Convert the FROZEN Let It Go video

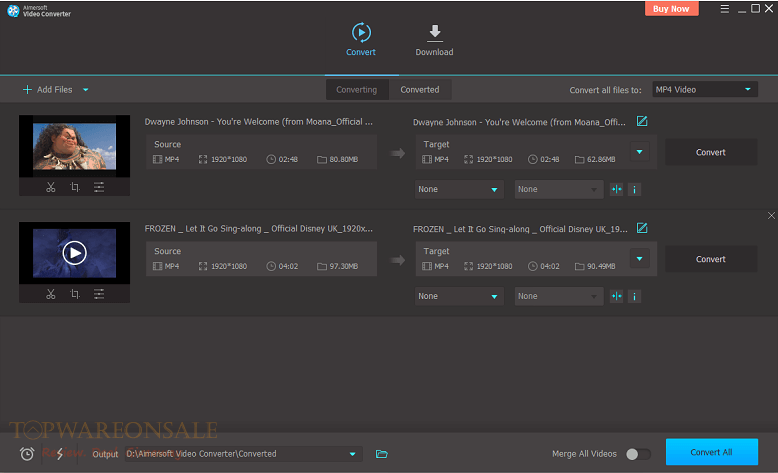click(711, 259)
